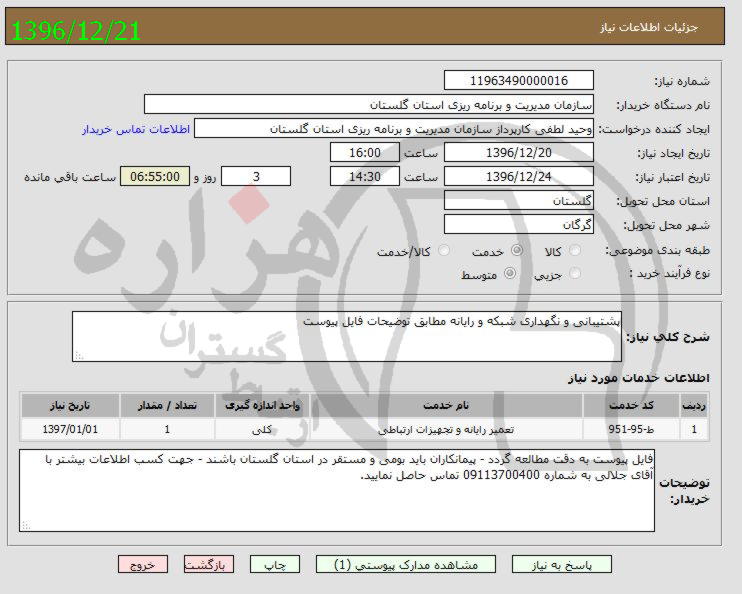Click the unit cell کلی

262,430
